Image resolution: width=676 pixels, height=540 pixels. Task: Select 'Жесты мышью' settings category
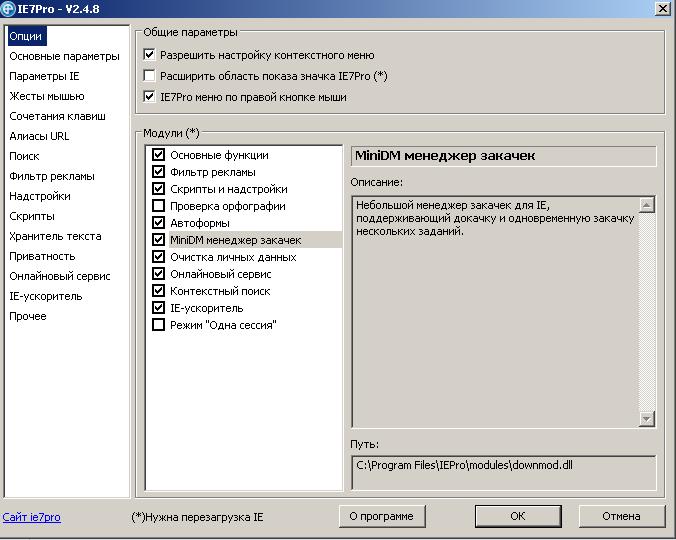[x=47, y=96]
